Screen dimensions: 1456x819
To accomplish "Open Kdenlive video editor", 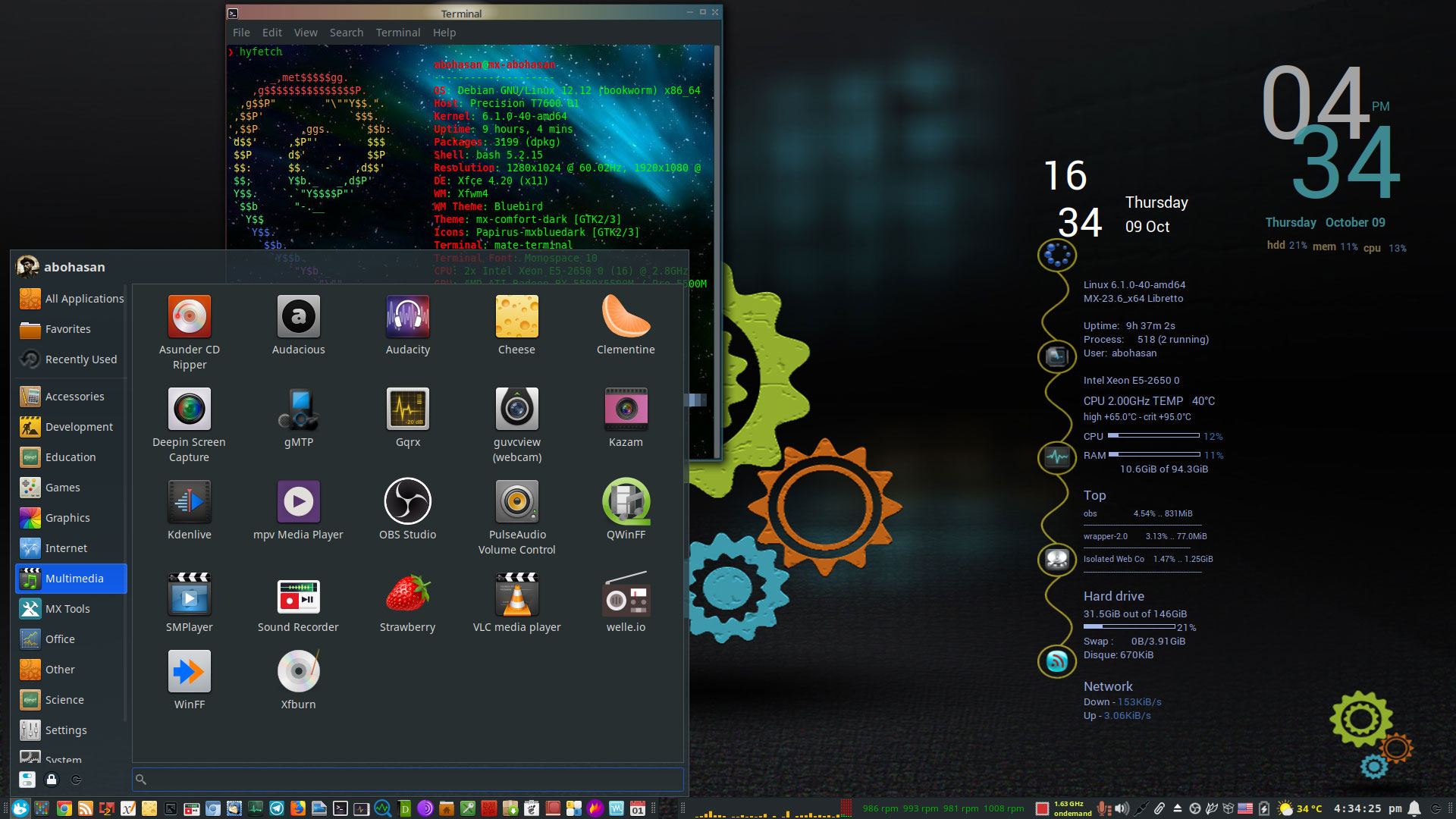I will pos(189,509).
